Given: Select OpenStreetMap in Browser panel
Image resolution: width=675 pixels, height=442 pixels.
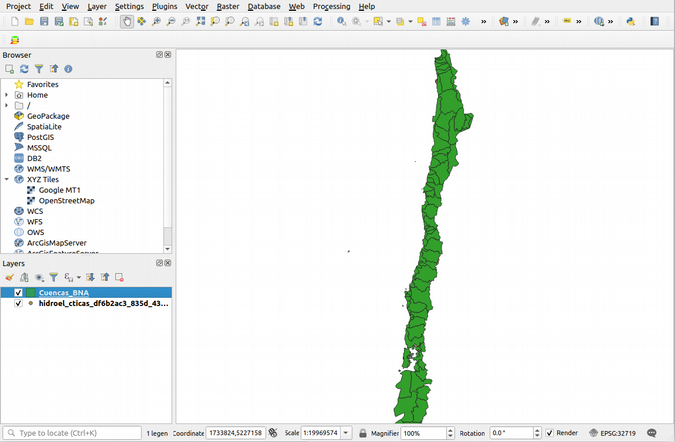Looking at the screenshot, I should 66,200.
